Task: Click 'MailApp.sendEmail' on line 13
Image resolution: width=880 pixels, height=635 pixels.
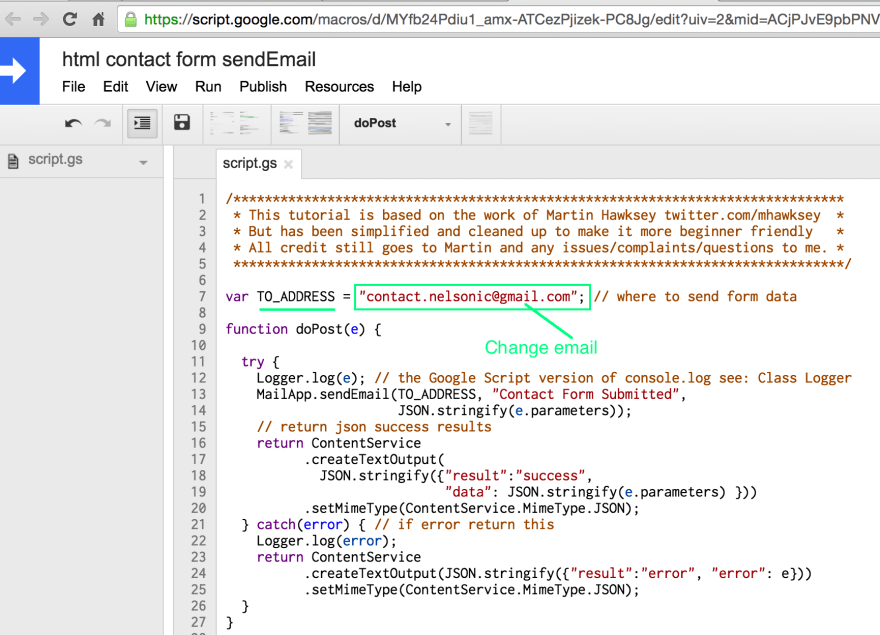Action: [x=323, y=394]
